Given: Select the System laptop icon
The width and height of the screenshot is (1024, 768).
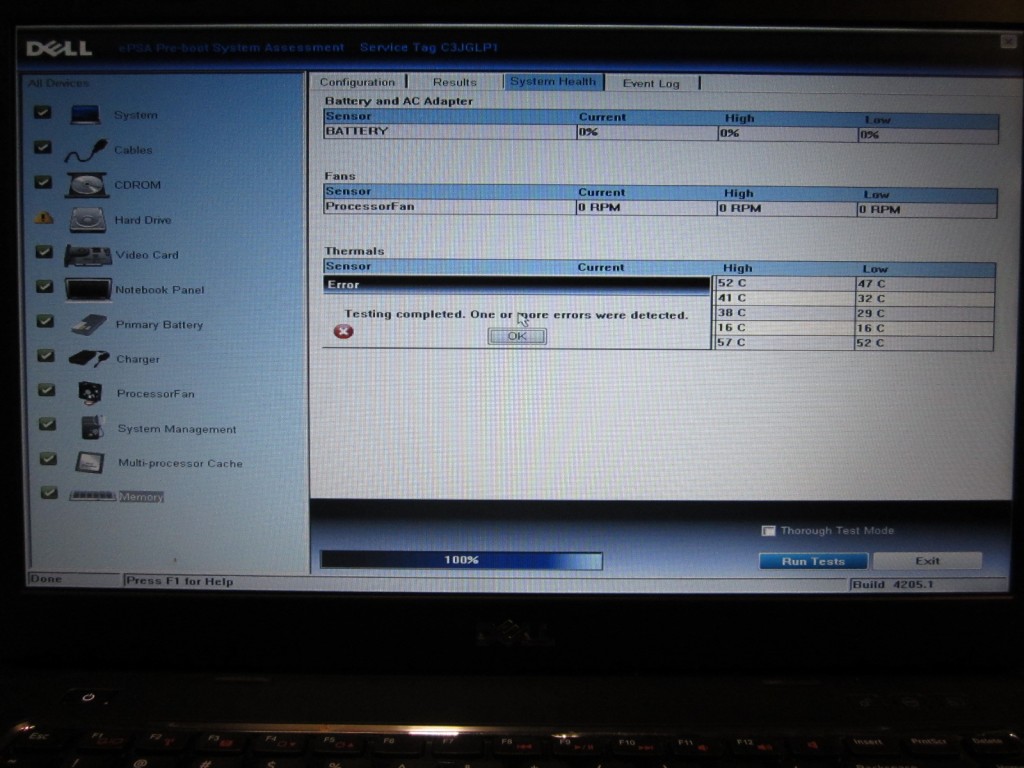Looking at the screenshot, I should 86,115.
